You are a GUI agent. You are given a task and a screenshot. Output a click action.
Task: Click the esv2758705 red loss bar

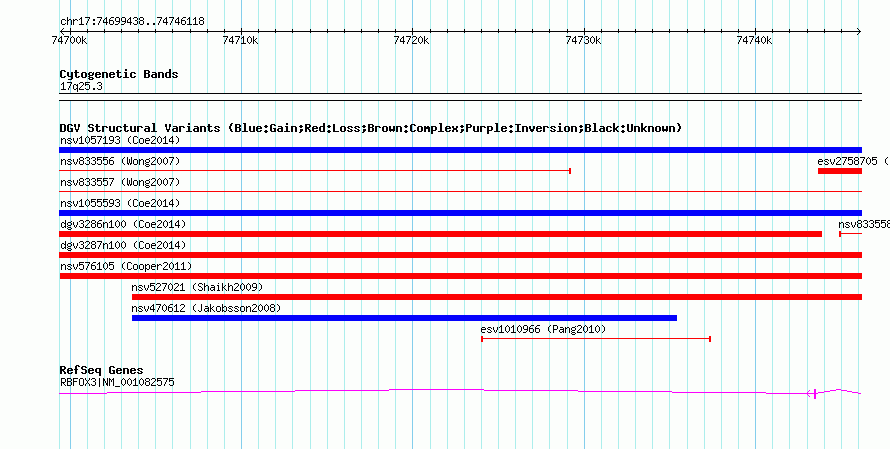click(x=839, y=171)
